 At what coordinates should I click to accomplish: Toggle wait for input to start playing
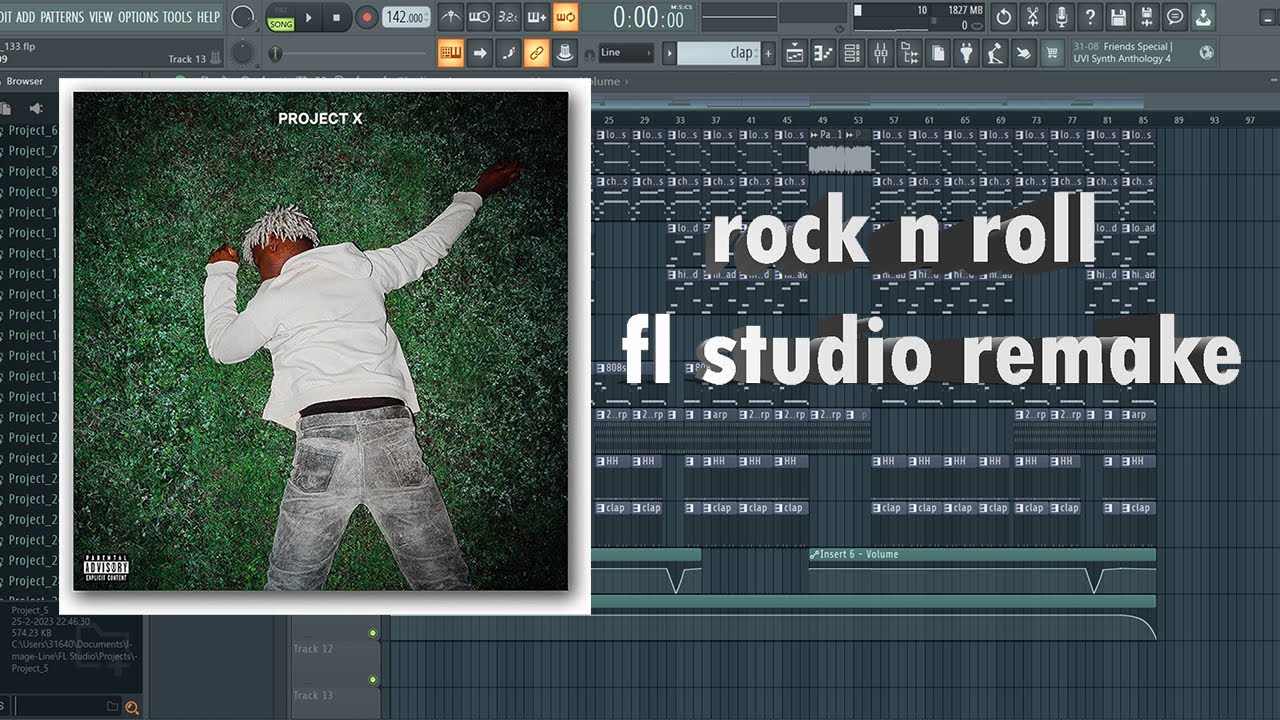(x=479, y=17)
